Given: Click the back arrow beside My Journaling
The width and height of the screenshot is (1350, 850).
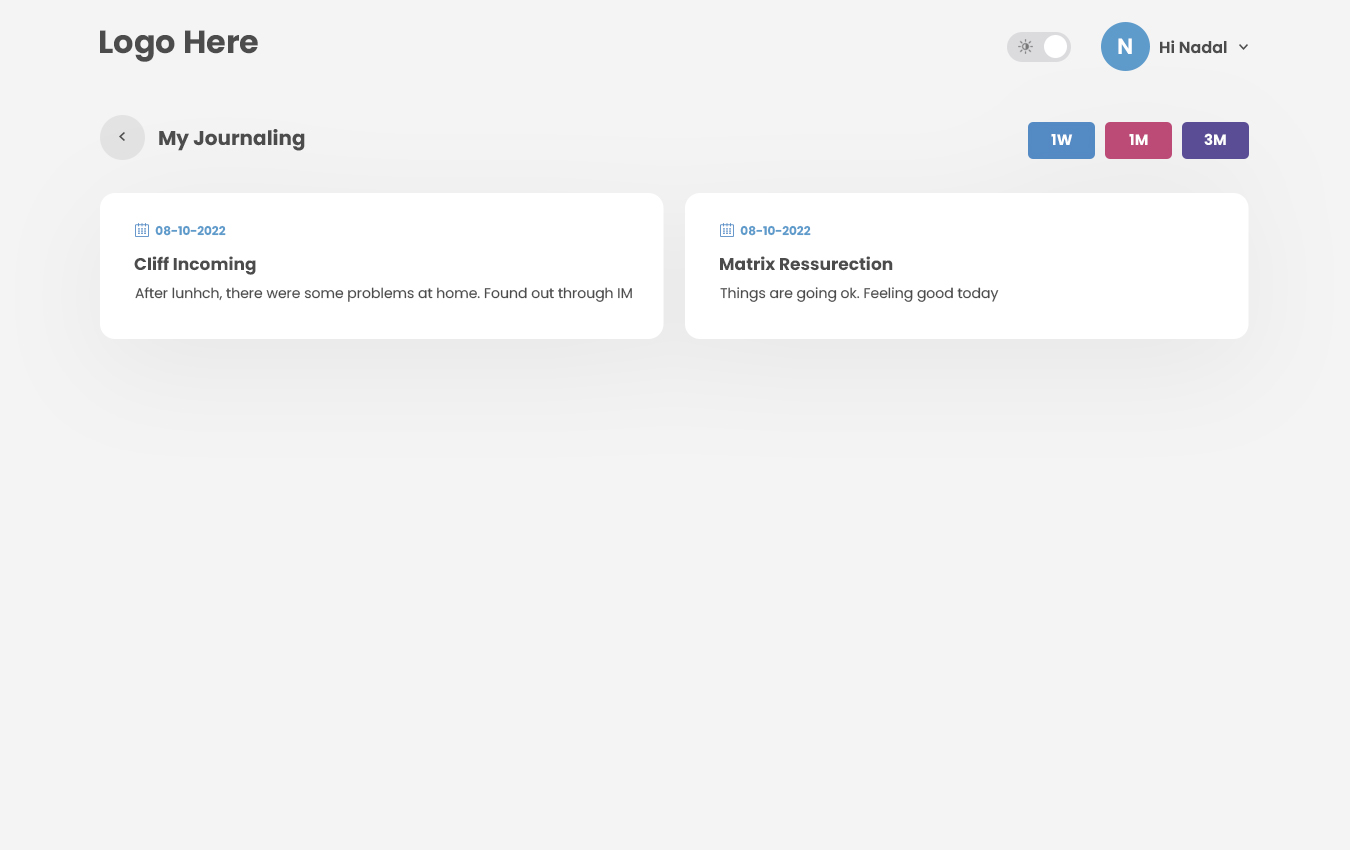Looking at the screenshot, I should click(122, 137).
